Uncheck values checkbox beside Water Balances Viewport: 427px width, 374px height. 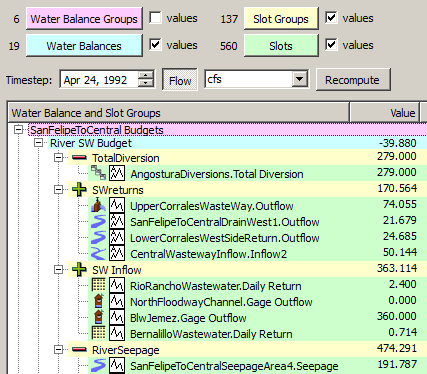[x=155, y=45]
